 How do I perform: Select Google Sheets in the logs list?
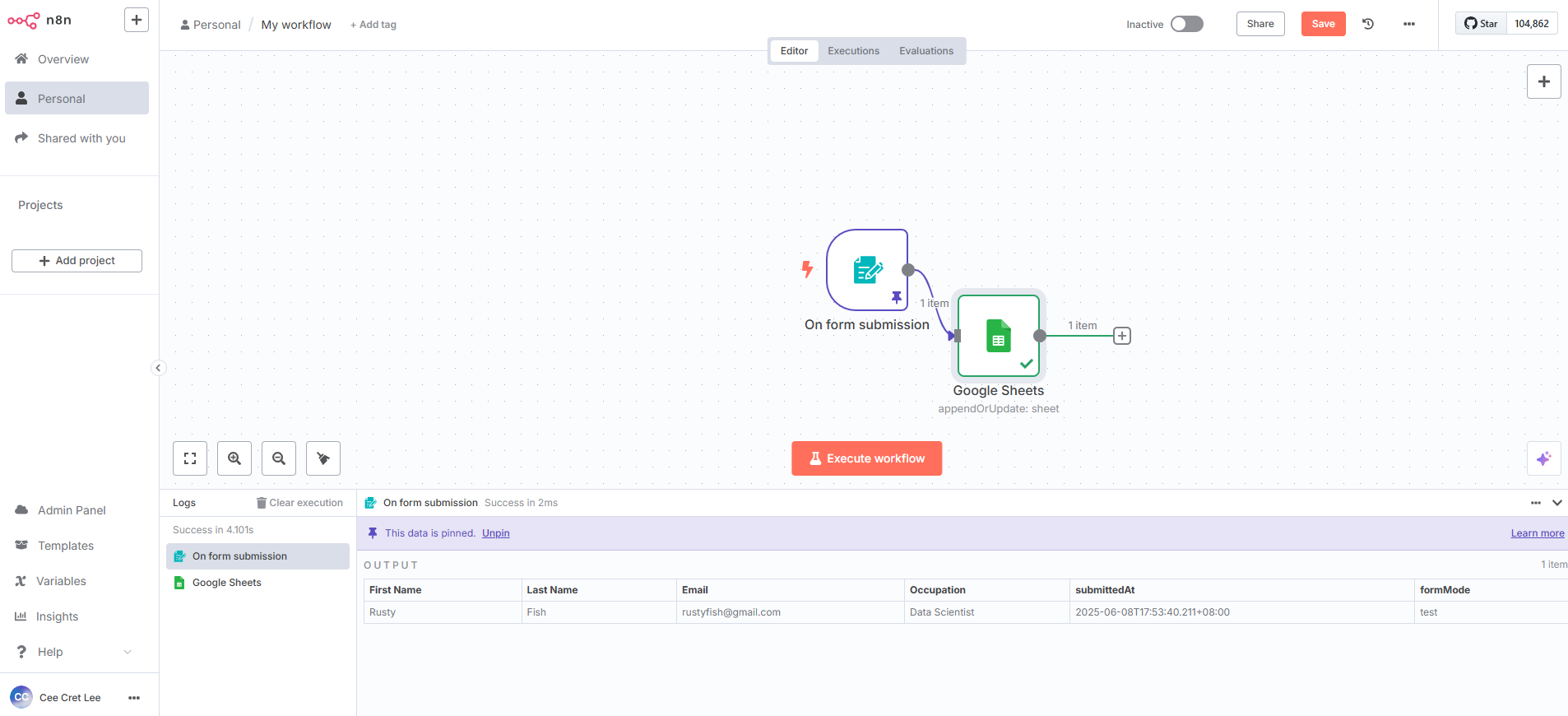(227, 583)
